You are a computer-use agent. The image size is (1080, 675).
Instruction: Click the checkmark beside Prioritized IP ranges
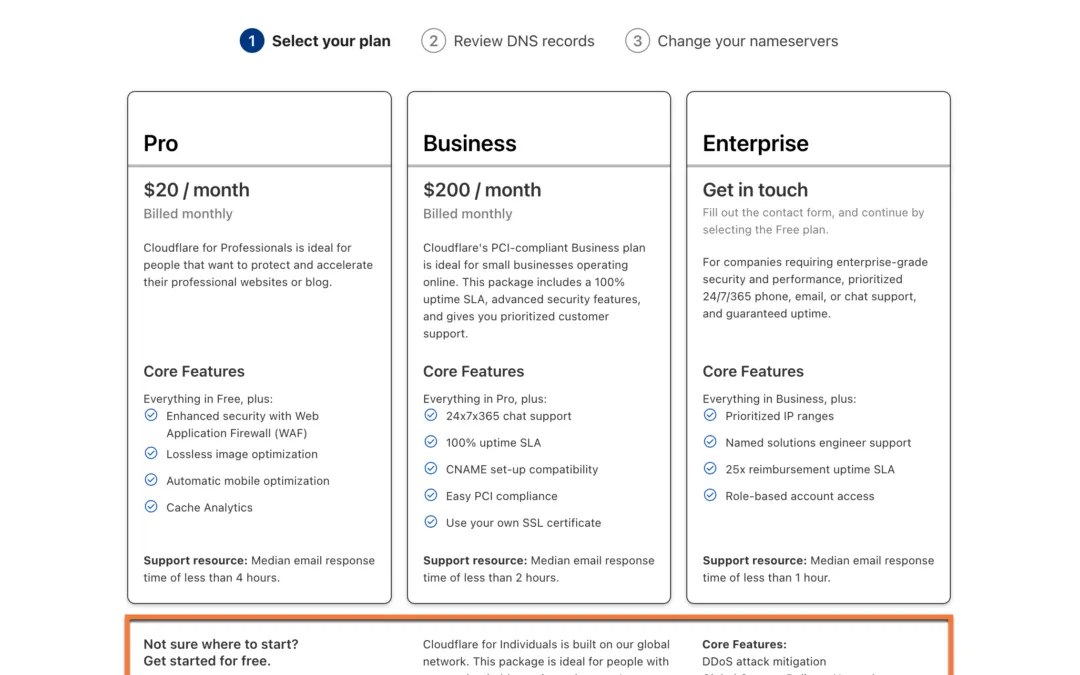coord(710,416)
